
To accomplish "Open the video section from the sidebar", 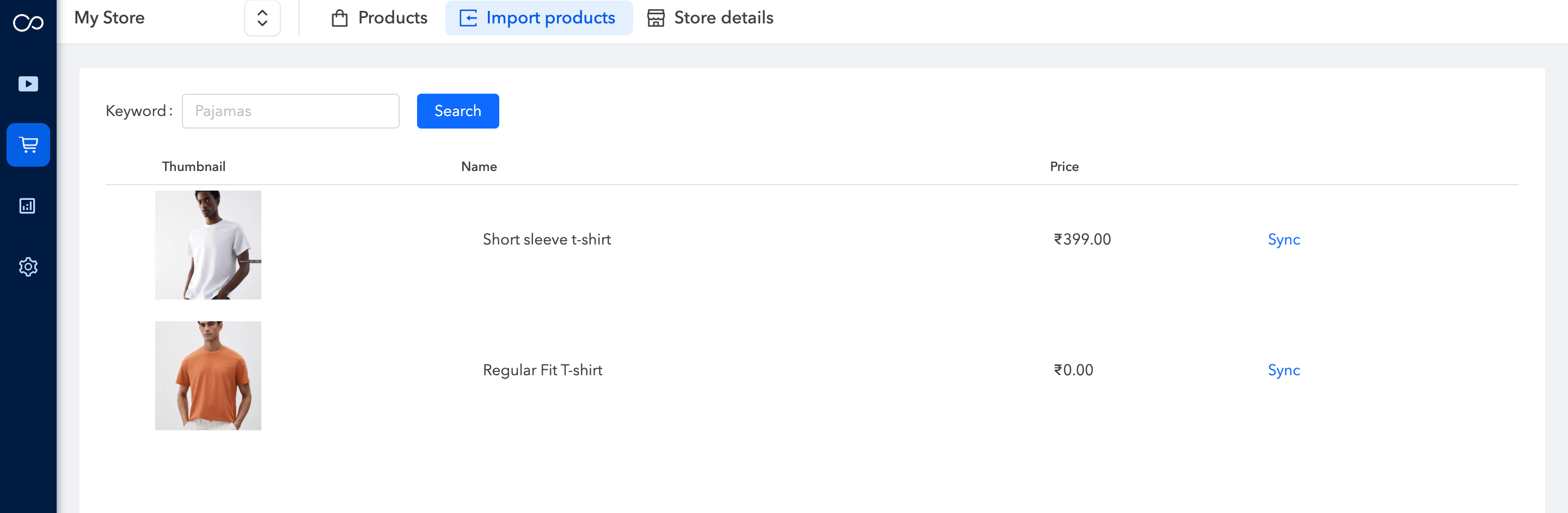I will point(27,84).
